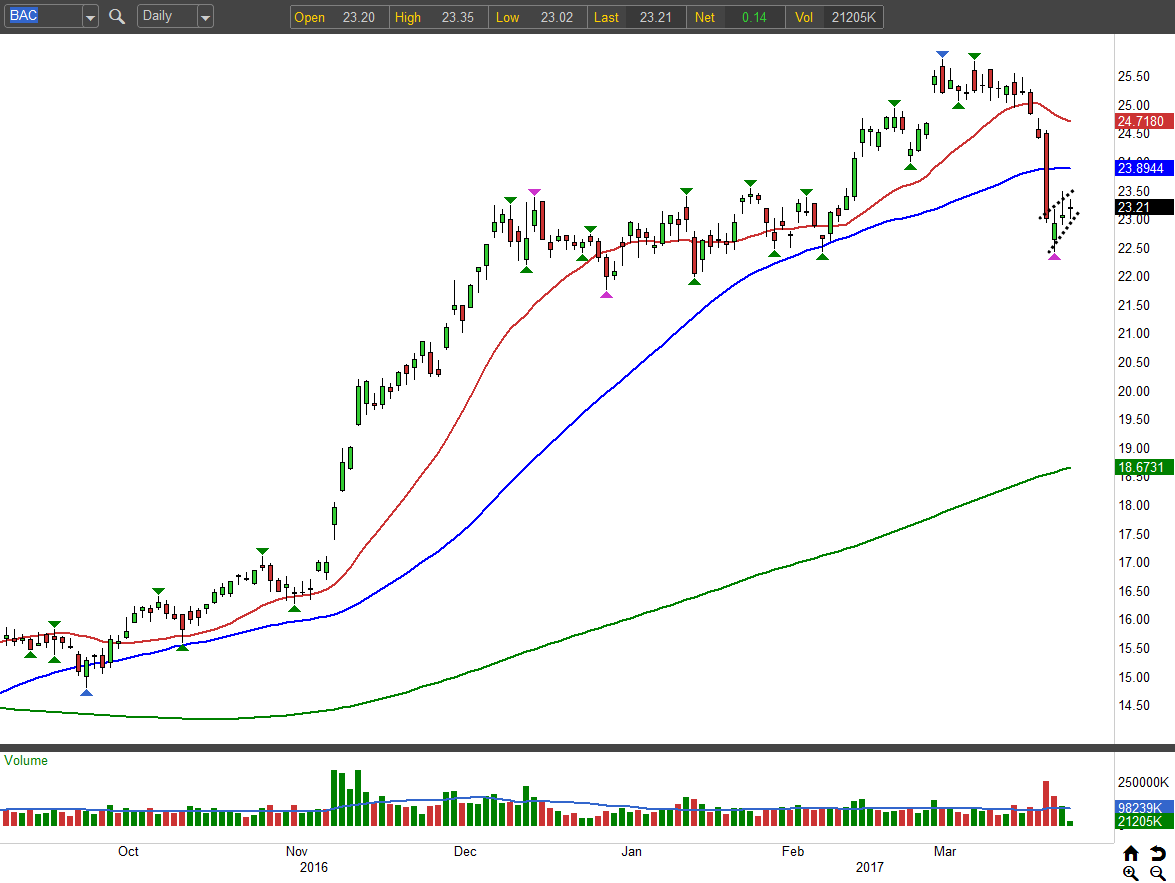Click the zoom out magnifier icon
The image size is (1175, 883).
click(1158, 873)
